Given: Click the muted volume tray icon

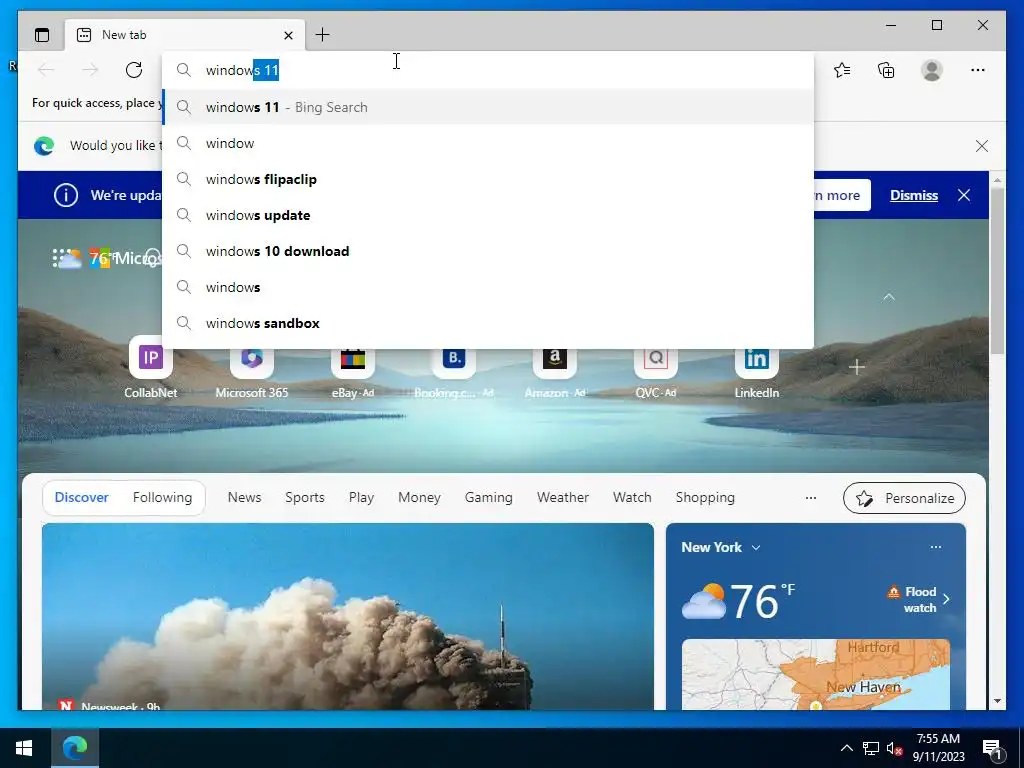Looking at the screenshot, I should pyautogui.click(x=894, y=748).
